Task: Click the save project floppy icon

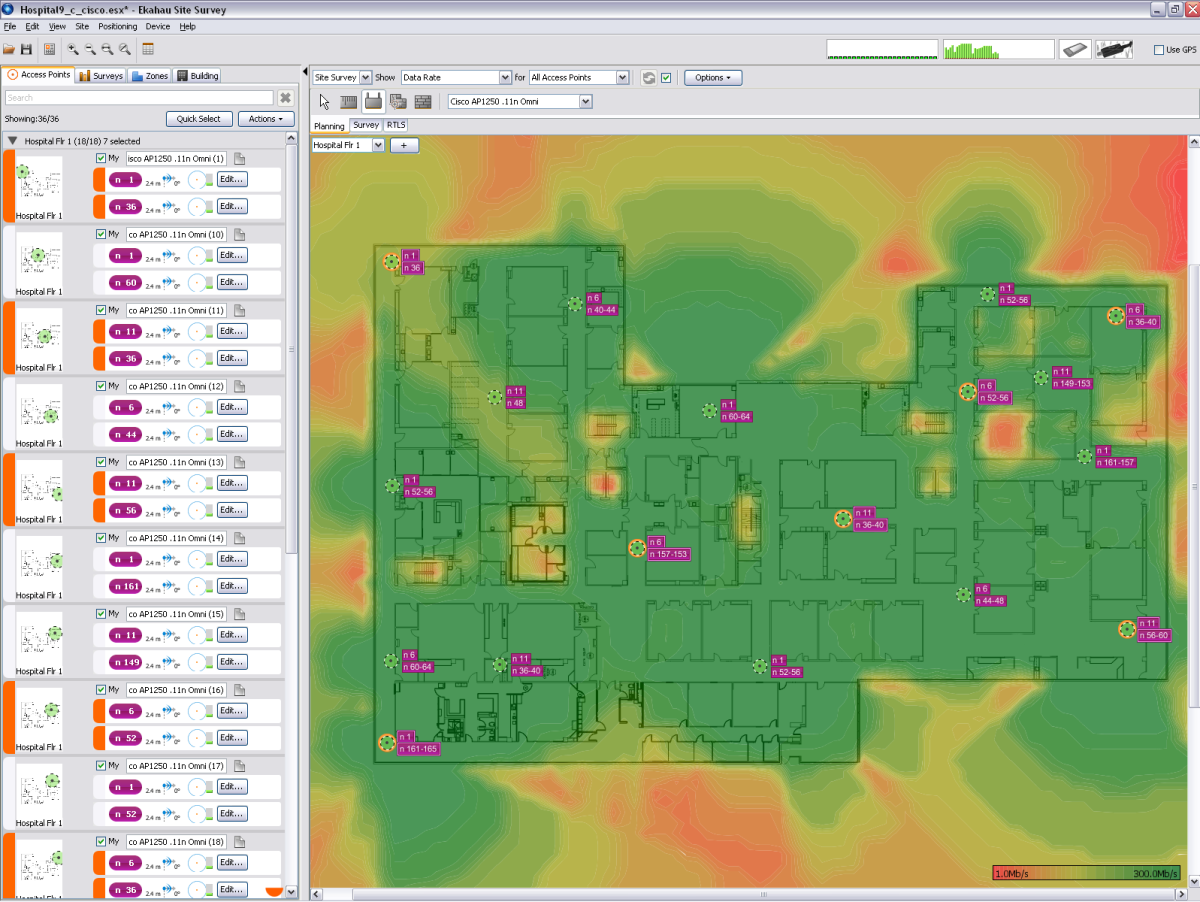Action: click(x=26, y=49)
